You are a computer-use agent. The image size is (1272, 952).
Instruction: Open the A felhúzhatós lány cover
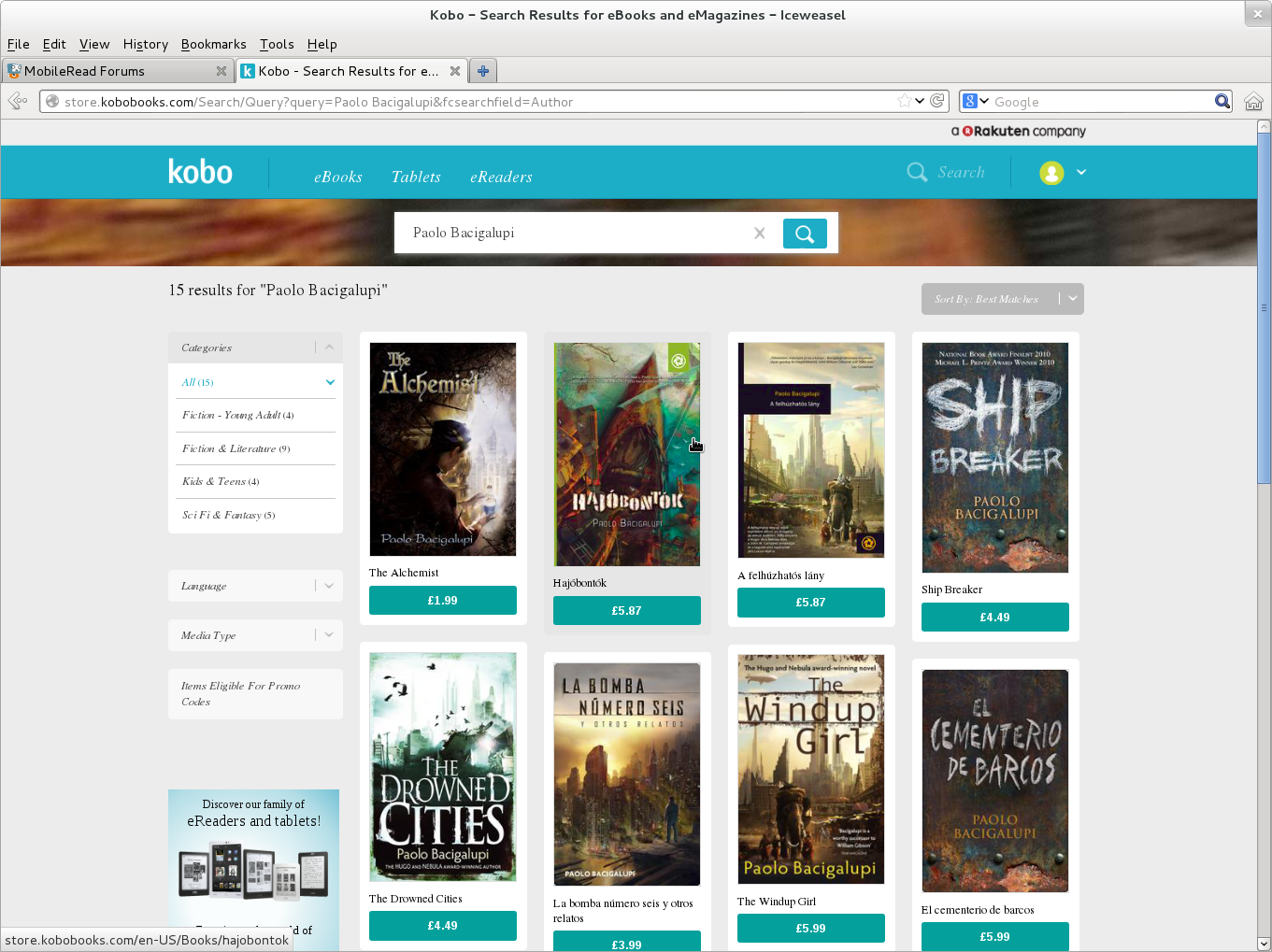[x=811, y=450]
